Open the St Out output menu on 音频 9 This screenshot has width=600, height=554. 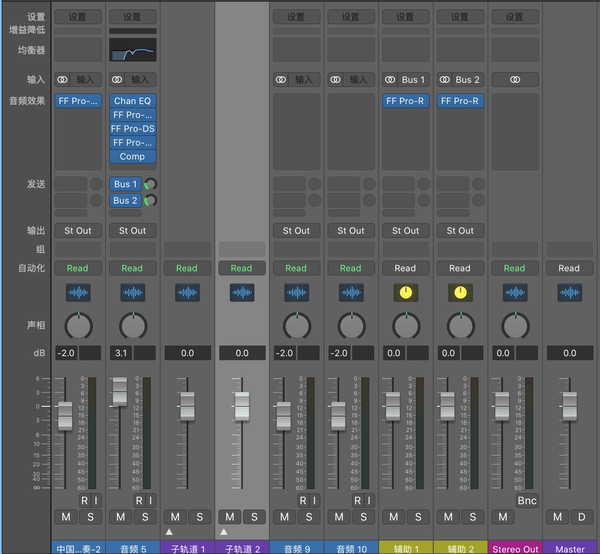point(296,230)
